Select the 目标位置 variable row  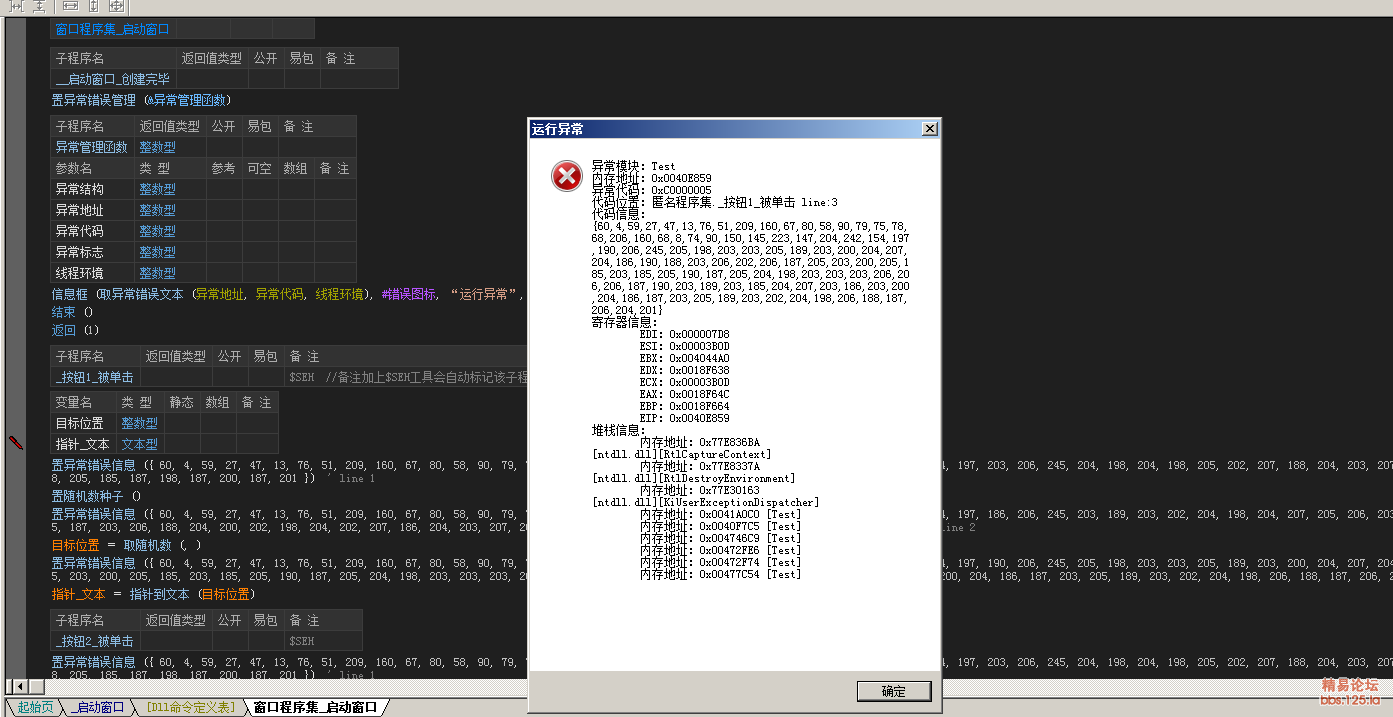click(165, 423)
